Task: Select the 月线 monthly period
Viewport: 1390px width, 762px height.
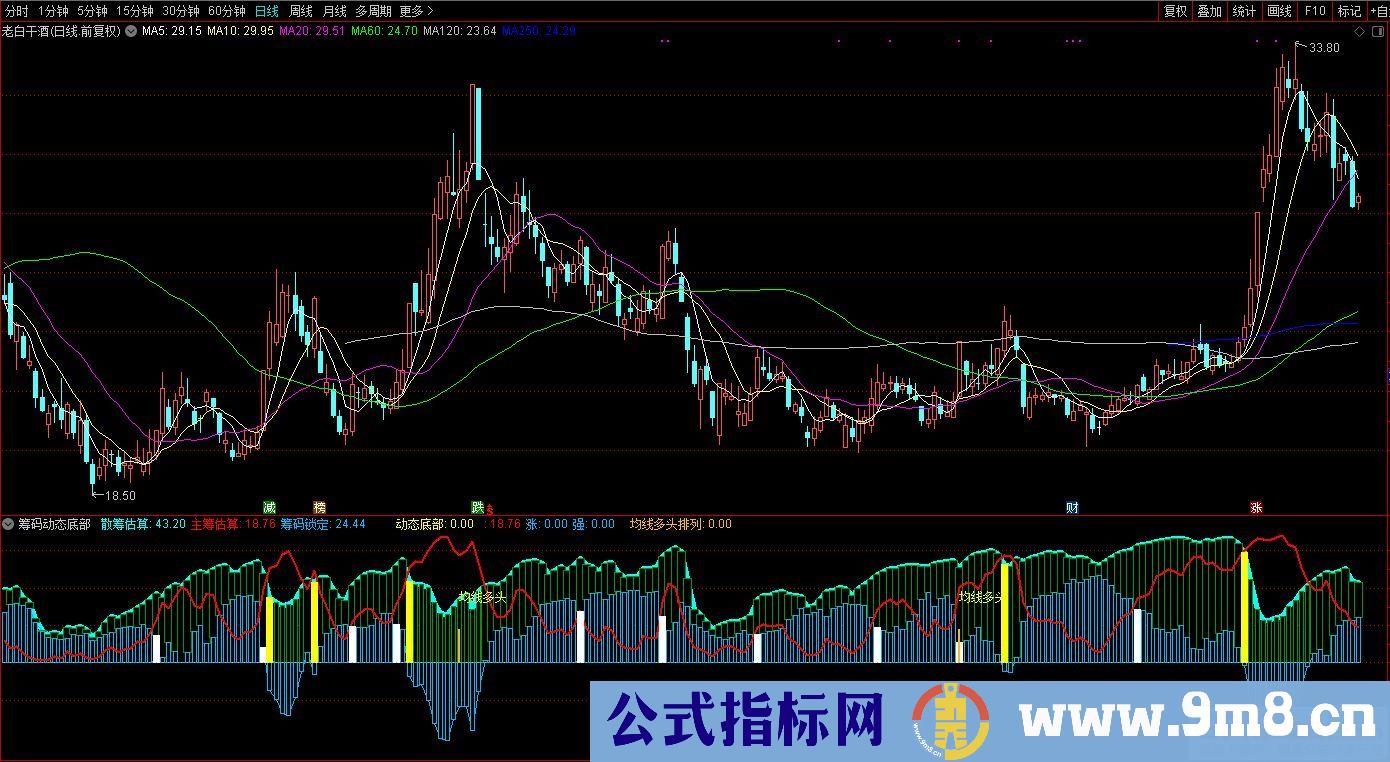Action: point(334,11)
